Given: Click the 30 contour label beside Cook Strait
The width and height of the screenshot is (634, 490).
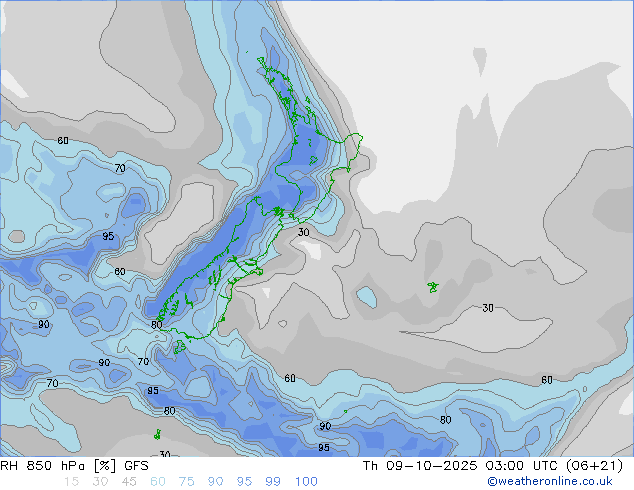Looking at the screenshot, I should pyautogui.click(x=303, y=232).
